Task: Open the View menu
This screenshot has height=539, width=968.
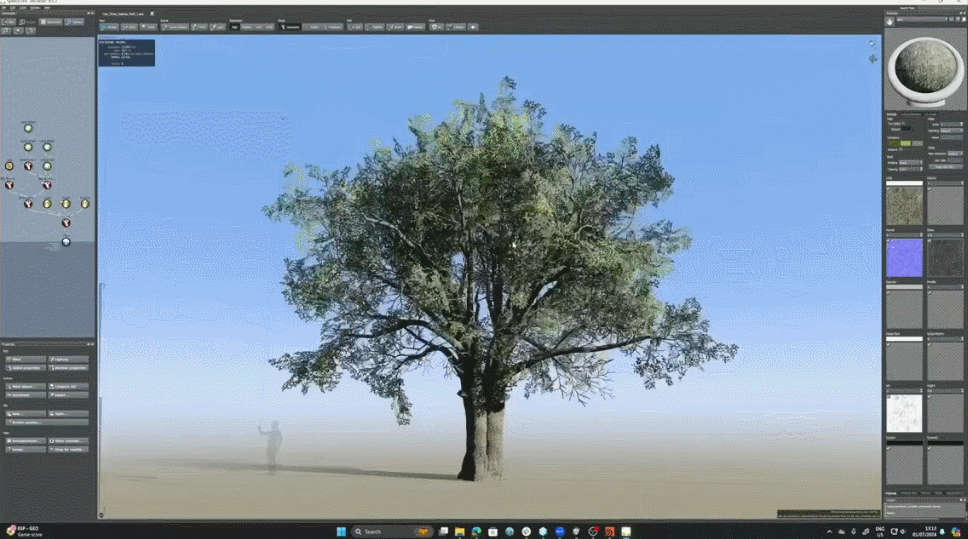Action: (x=23, y=8)
